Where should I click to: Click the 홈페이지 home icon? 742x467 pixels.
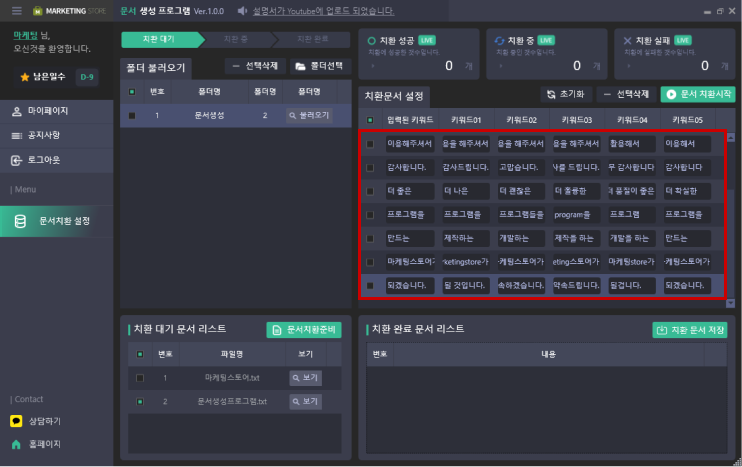coord(16,444)
